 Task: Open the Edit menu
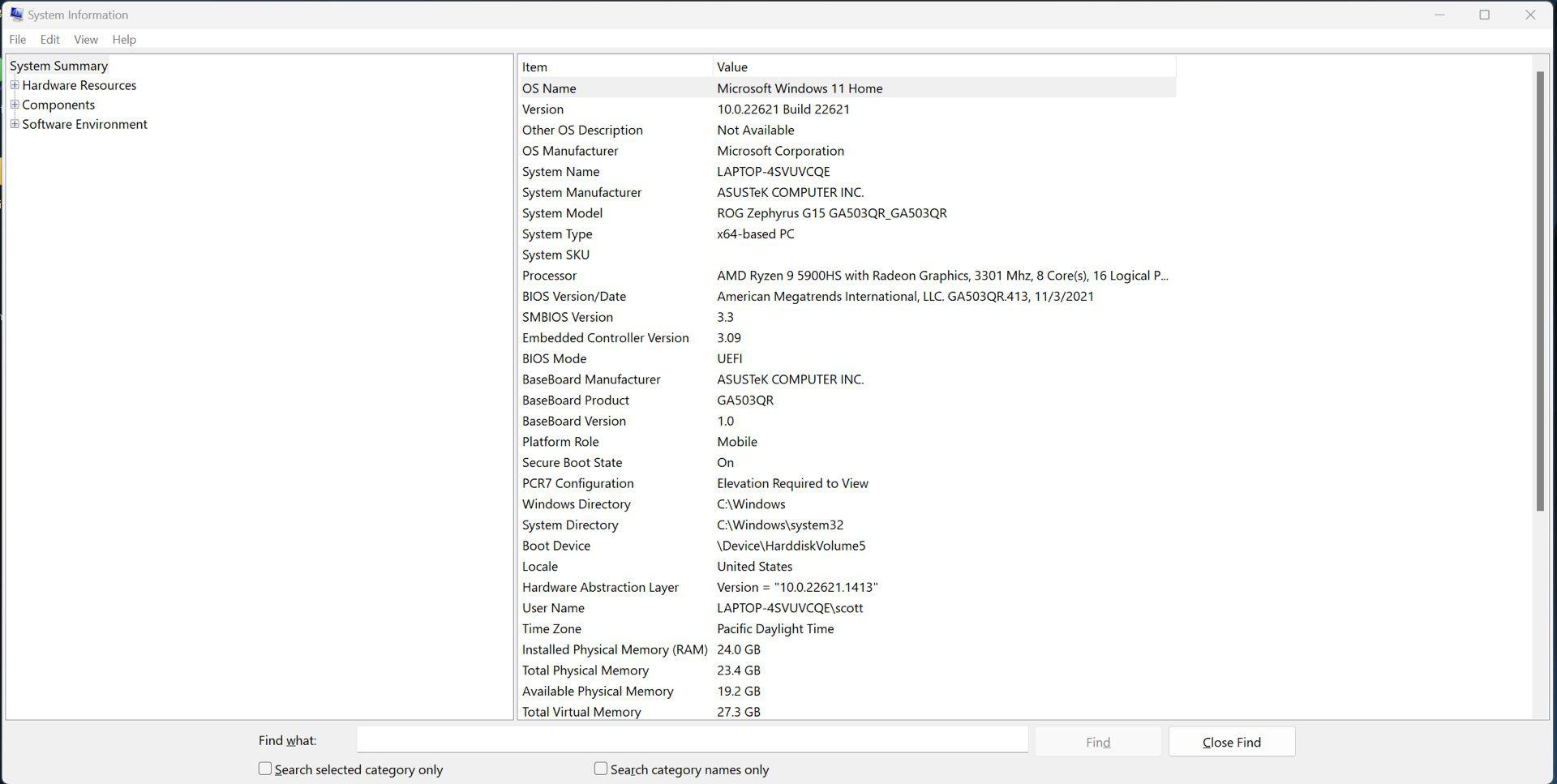click(x=50, y=39)
